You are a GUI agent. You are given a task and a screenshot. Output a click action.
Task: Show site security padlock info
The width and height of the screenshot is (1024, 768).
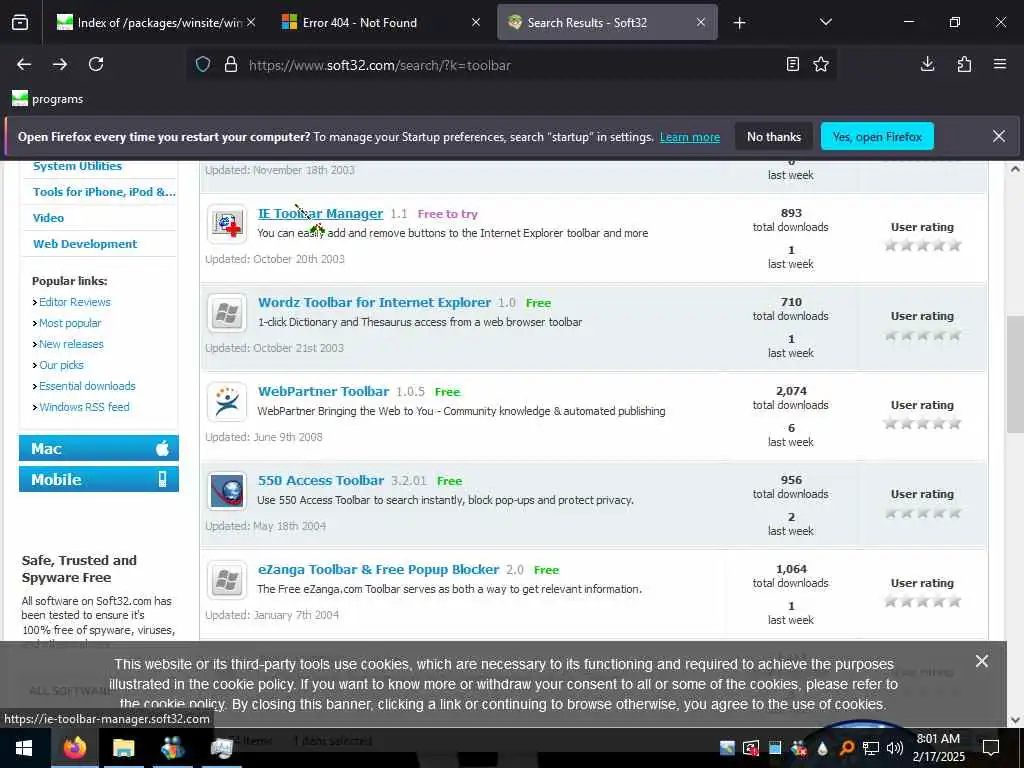click(x=231, y=65)
